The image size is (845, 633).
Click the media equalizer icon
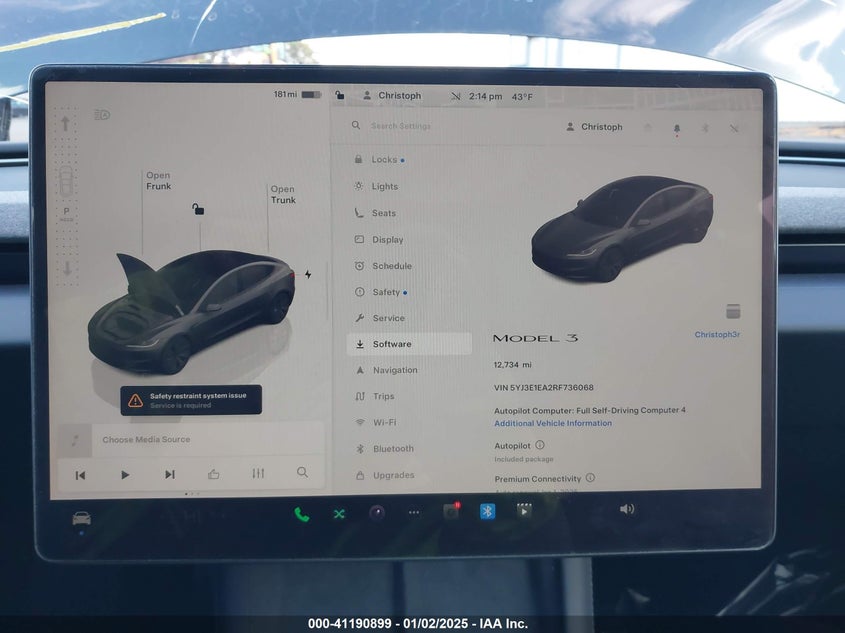click(x=258, y=473)
